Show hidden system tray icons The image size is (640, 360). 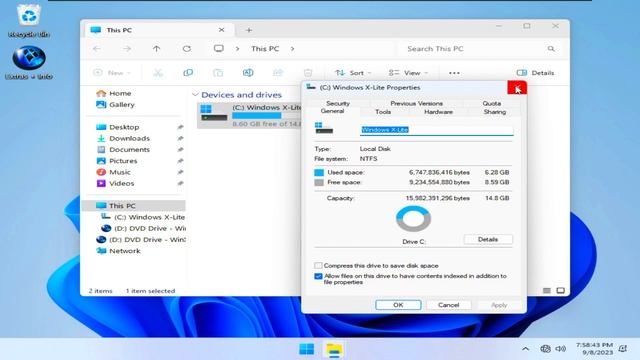[x=526, y=349]
